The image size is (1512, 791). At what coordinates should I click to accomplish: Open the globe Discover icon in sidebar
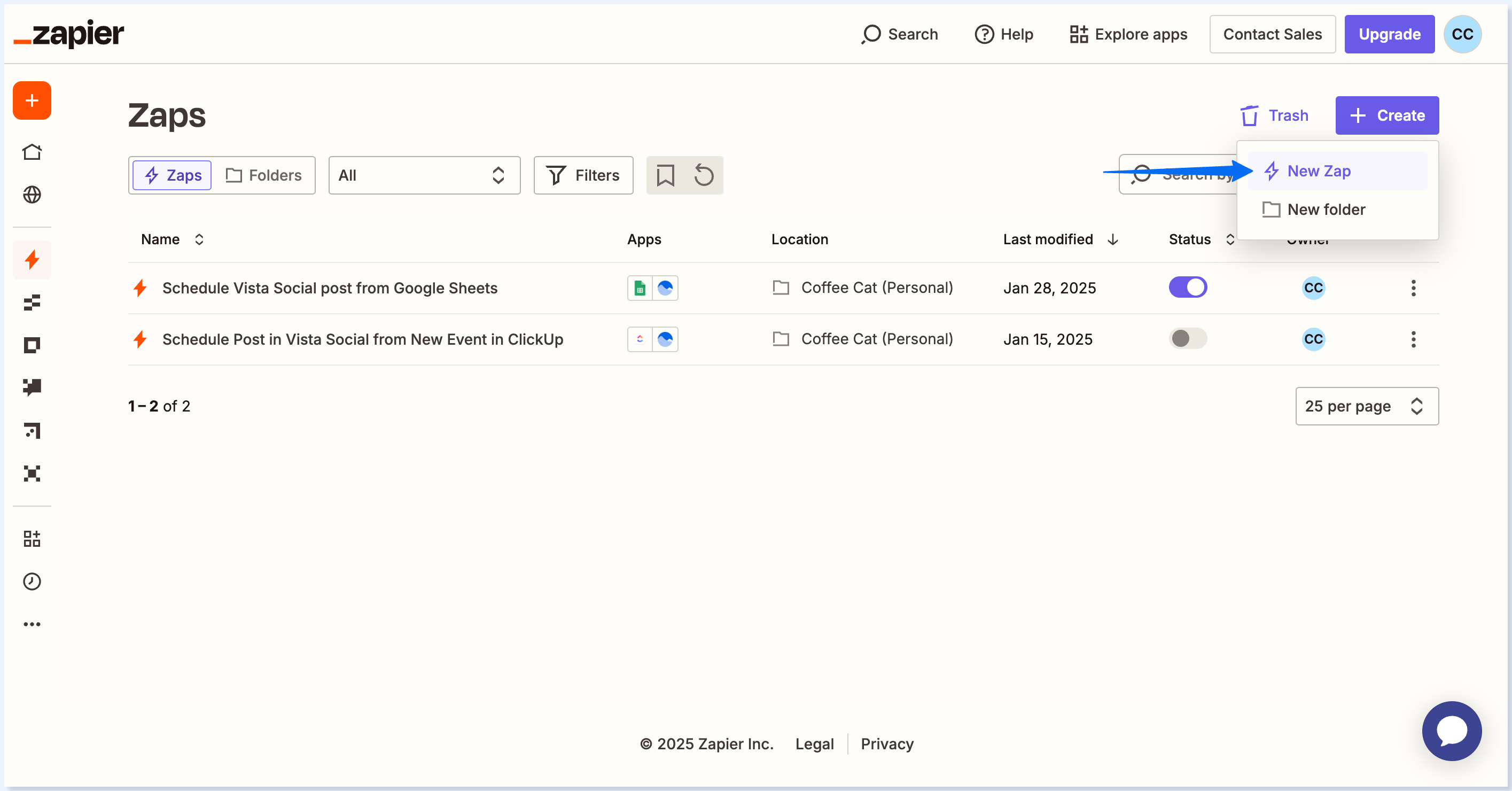32,195
